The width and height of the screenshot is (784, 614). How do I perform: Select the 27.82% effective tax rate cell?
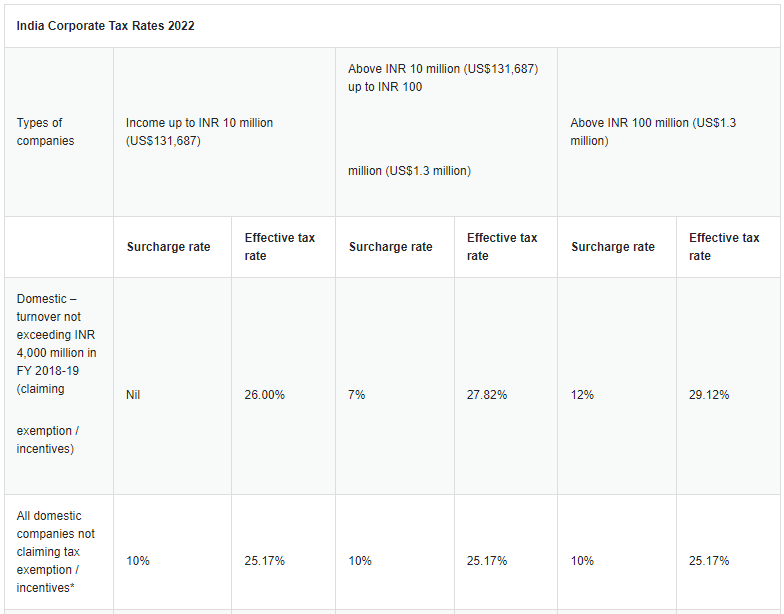(487, 395)
